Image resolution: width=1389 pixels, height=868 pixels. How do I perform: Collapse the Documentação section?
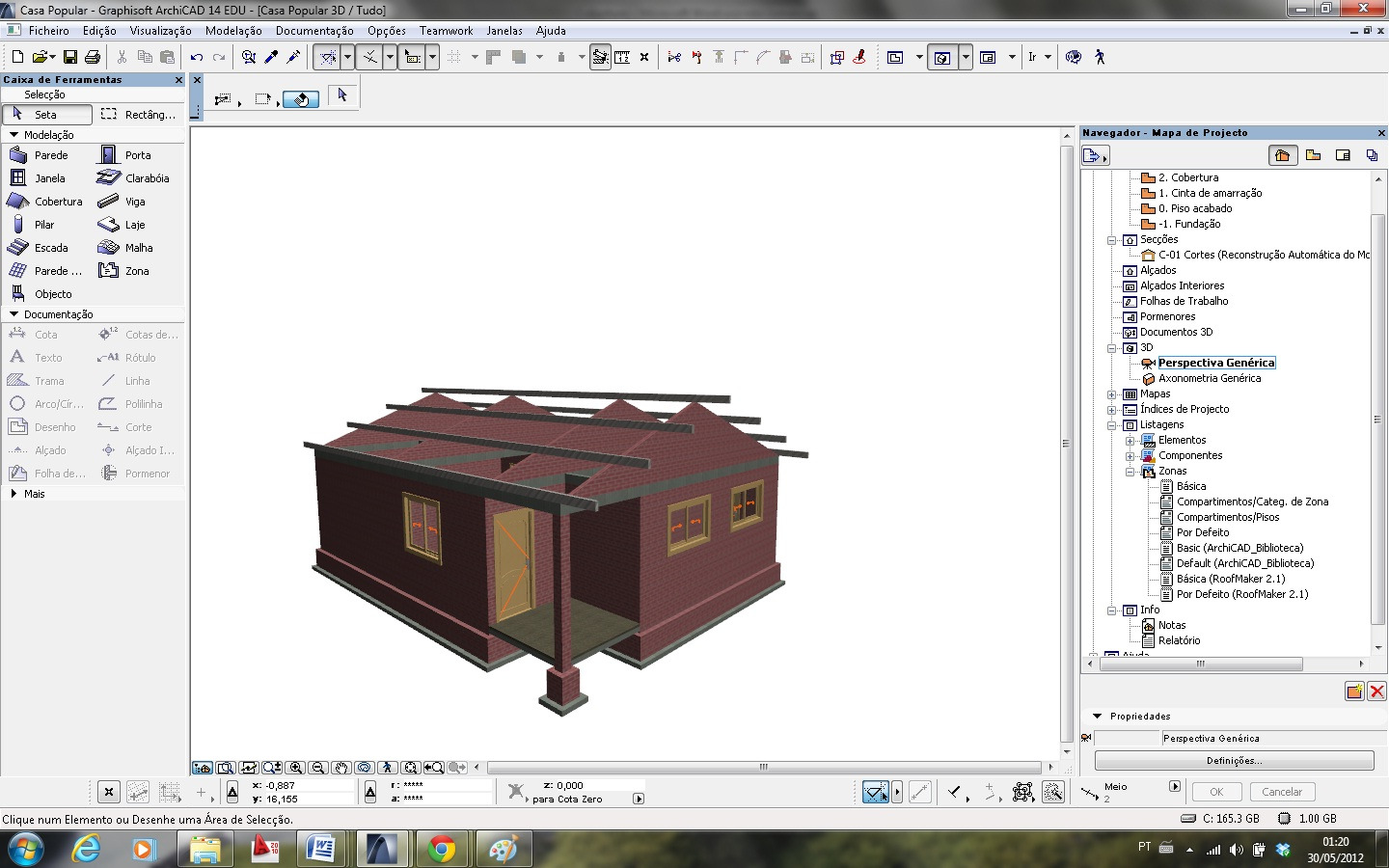pos(14,314)
